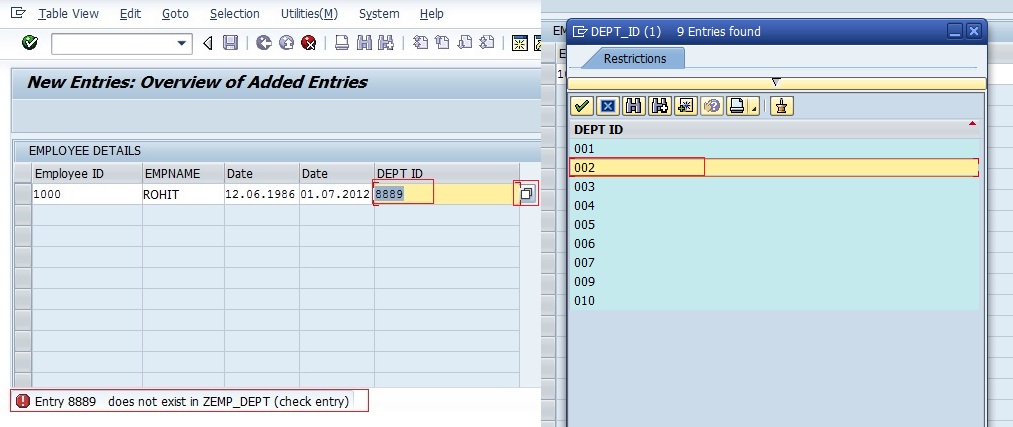The image size is (1013, 427).
Task: Click the Print icon in main toolbar
Action: pos(342,43)
